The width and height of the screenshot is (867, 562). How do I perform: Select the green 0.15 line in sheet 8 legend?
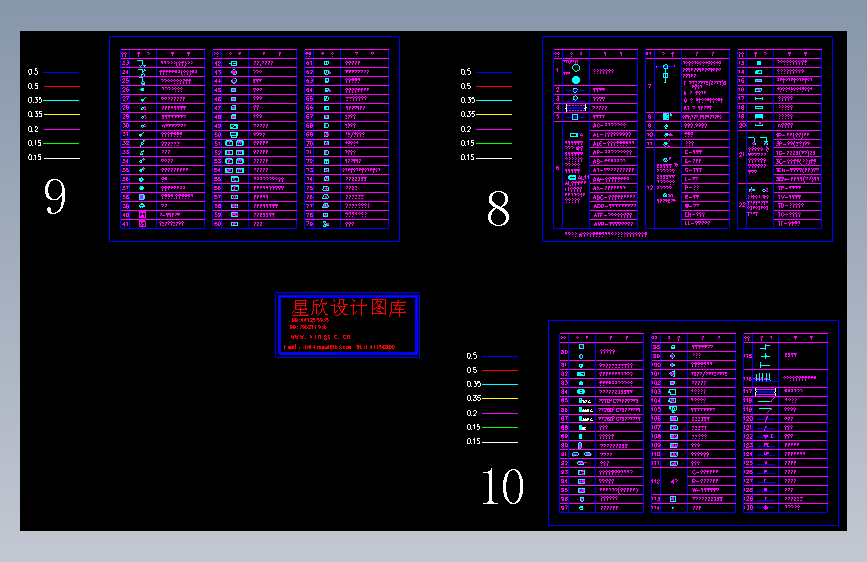(x=494, y=143)
